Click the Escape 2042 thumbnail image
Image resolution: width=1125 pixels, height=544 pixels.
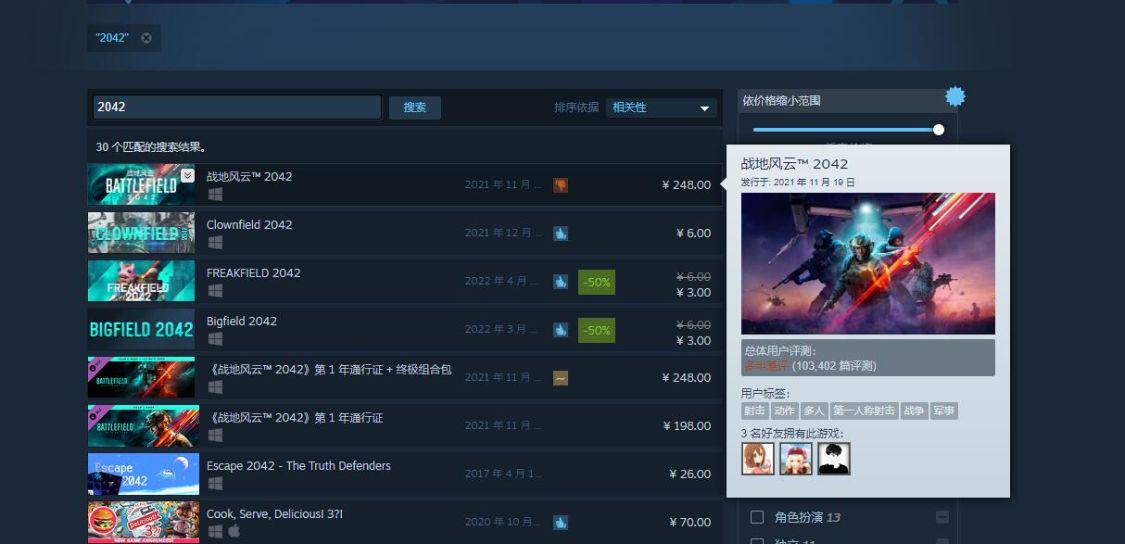point(143,474)
